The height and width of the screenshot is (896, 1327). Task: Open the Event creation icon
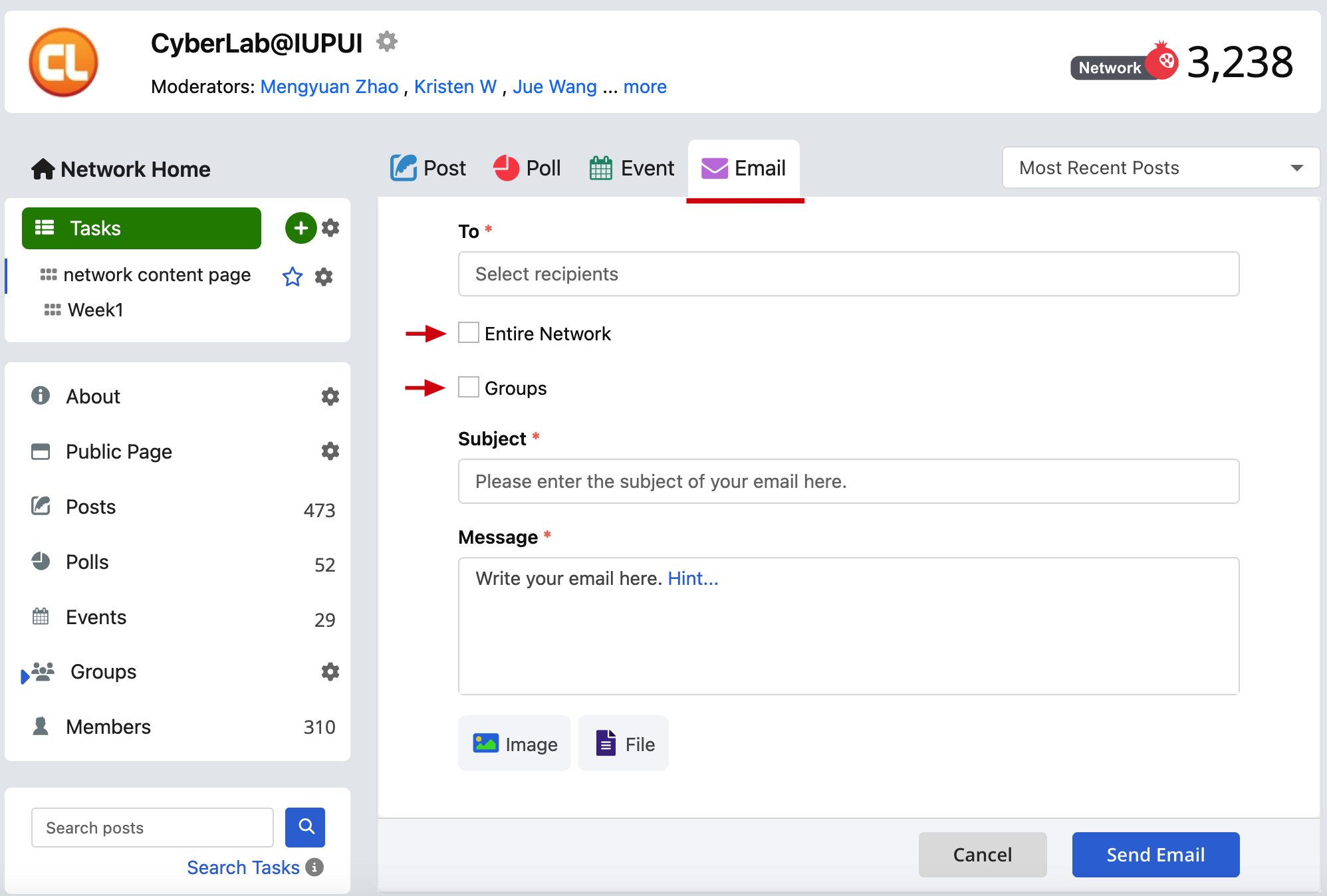tap(602, 168)
